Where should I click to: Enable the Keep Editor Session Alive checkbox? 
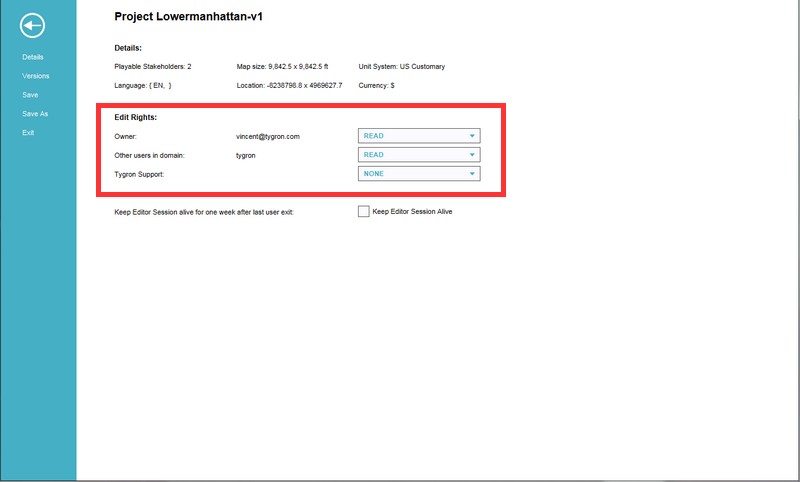click(364, 212)
